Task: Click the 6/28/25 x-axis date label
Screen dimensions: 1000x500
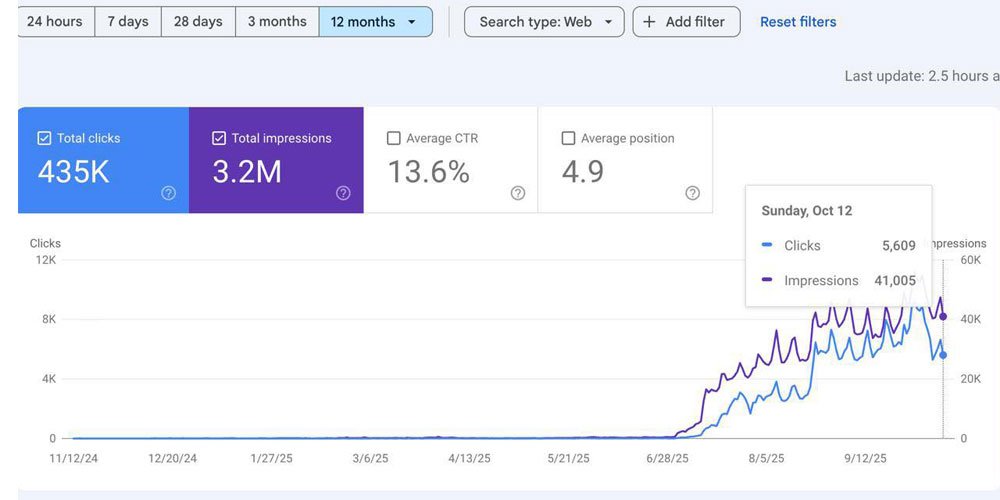Action: [667, 459]
